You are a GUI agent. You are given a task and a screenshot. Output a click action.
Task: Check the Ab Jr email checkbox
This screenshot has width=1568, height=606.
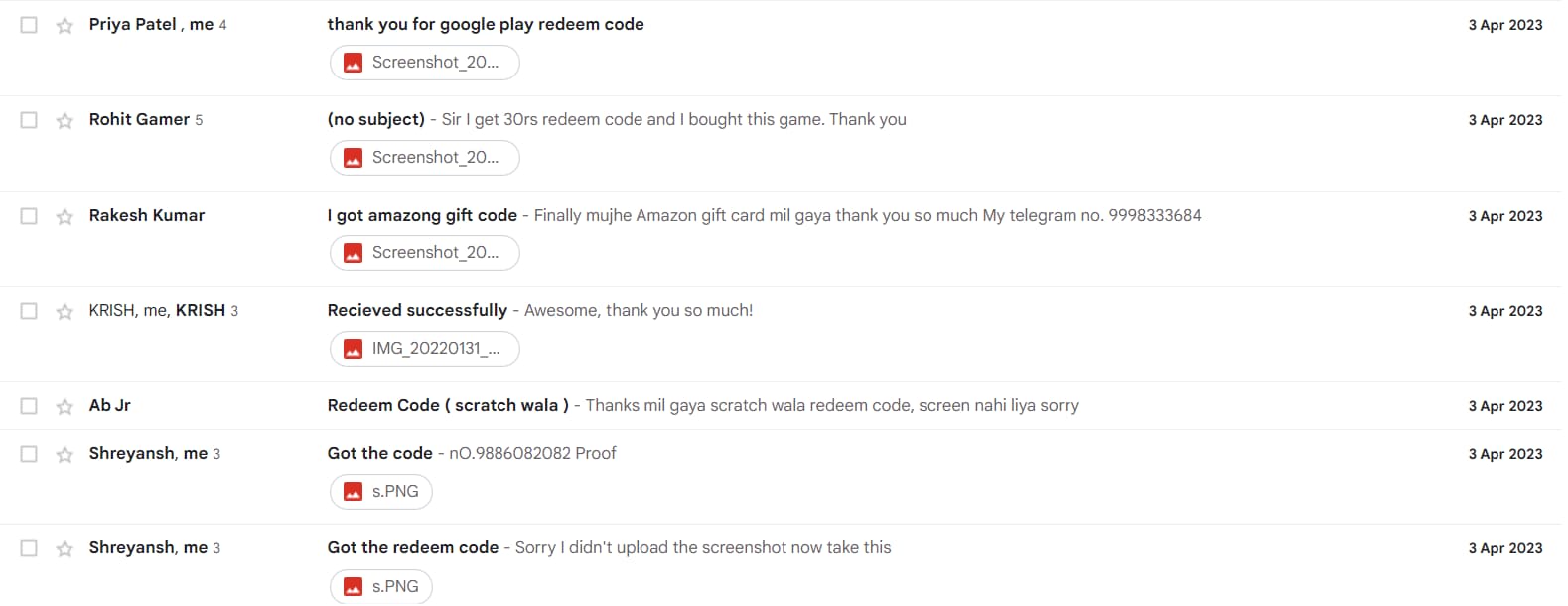[x=29, y=406]
